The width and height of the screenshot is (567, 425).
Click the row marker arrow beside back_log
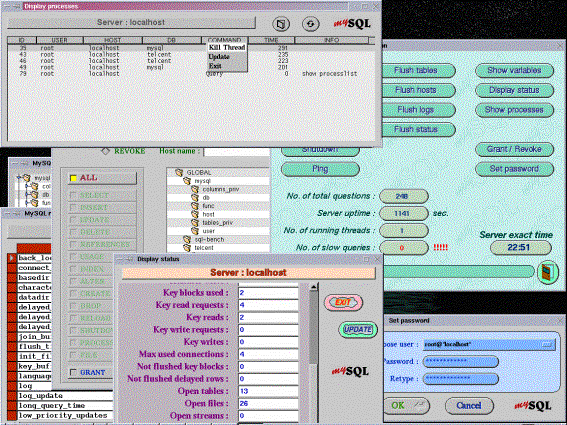[12, 258]
